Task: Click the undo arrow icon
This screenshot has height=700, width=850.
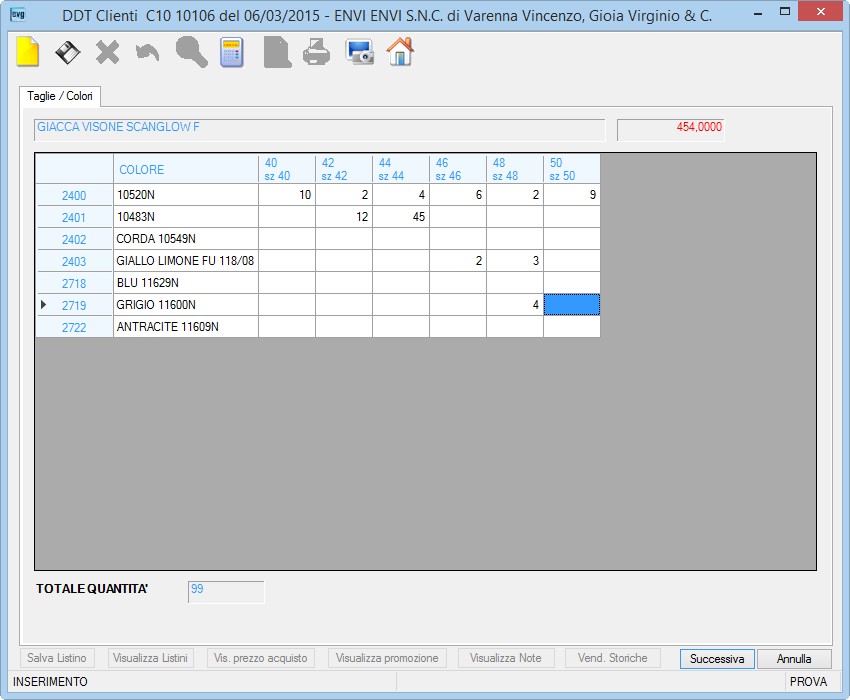Action: click(x=147, y=53)
